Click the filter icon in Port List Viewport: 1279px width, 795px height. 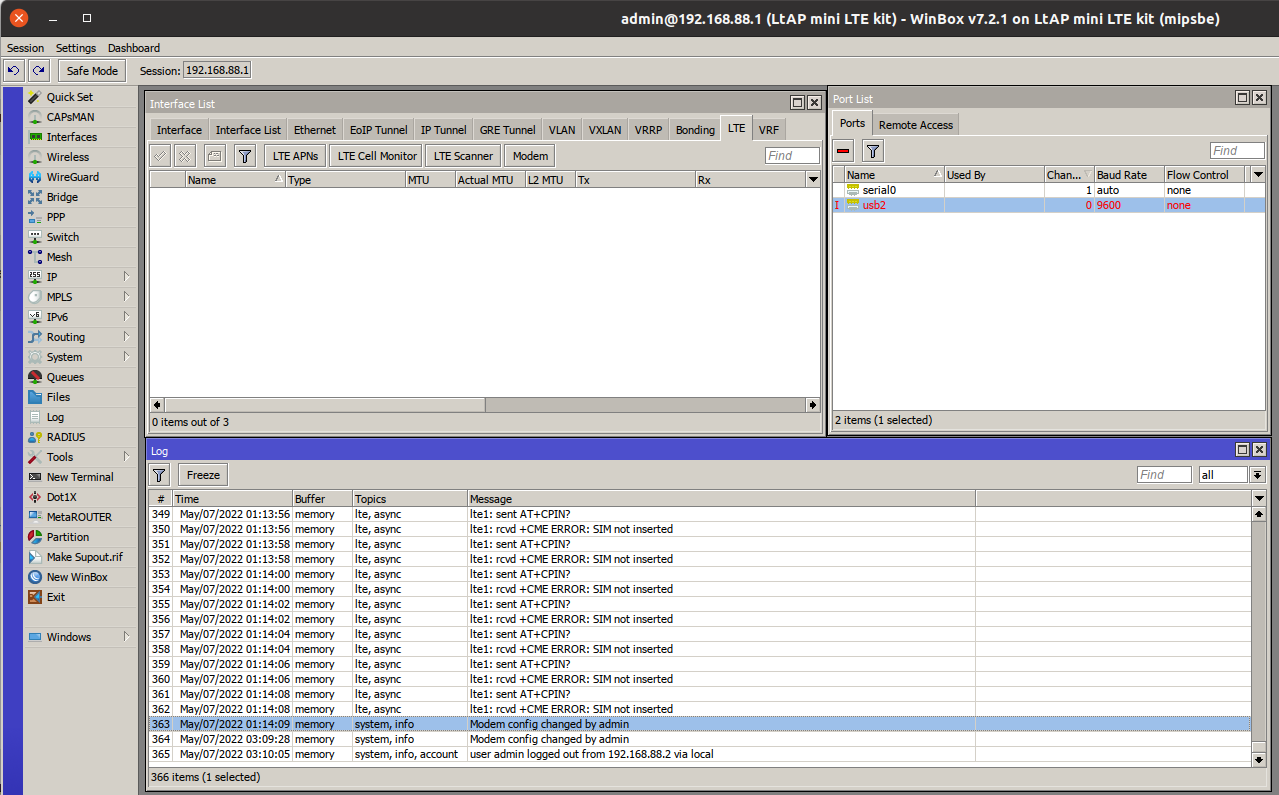pyautogui.click(x=873, y=151)
